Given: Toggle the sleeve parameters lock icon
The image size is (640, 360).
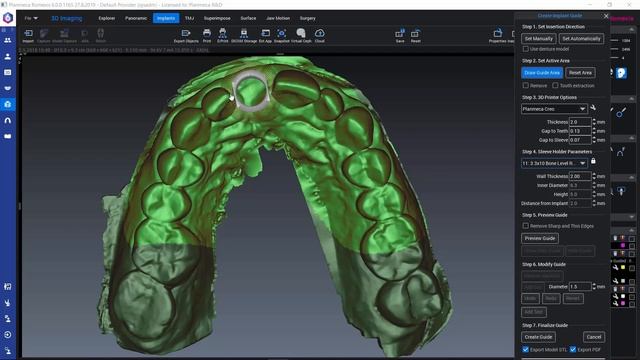Looking at the screenshot, I should (593, 161).
